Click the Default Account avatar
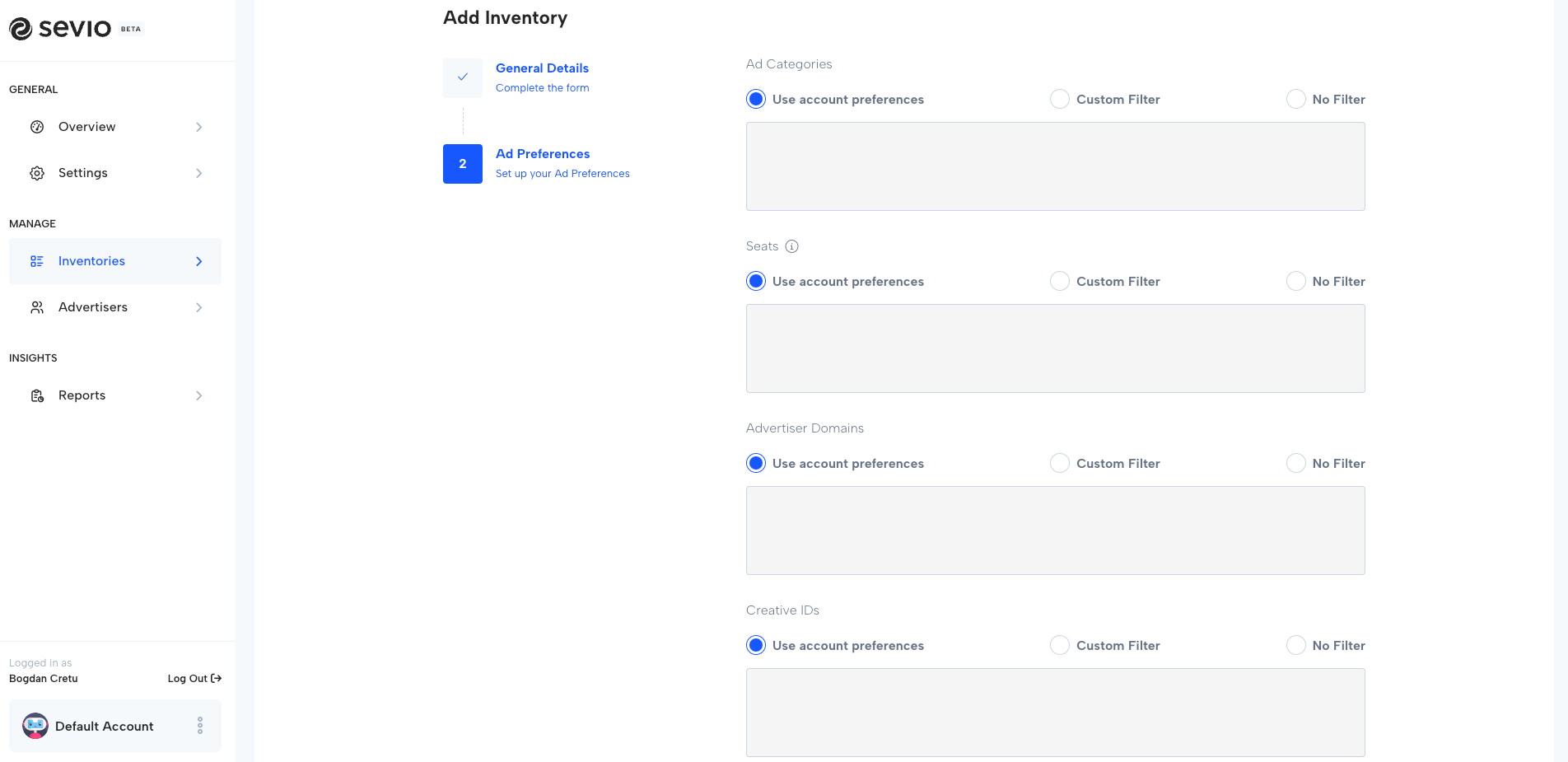Image resolution: width=1568 pixels, height=762 pixels. coord(35,726)
